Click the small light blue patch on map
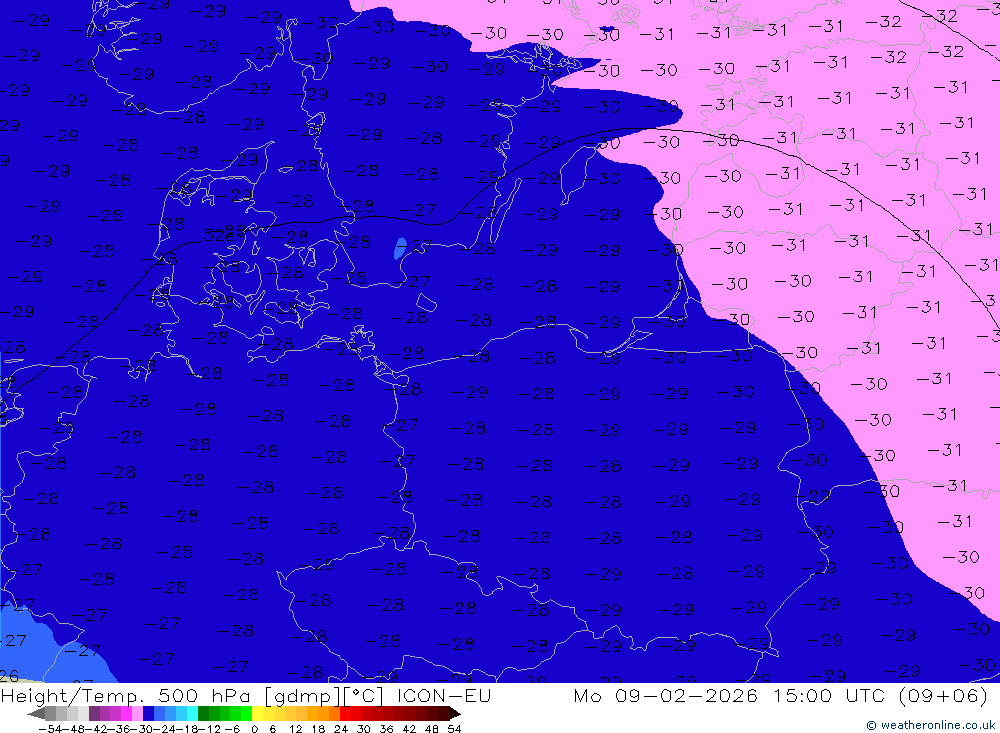1000x733 pixels. coord(400,248)
